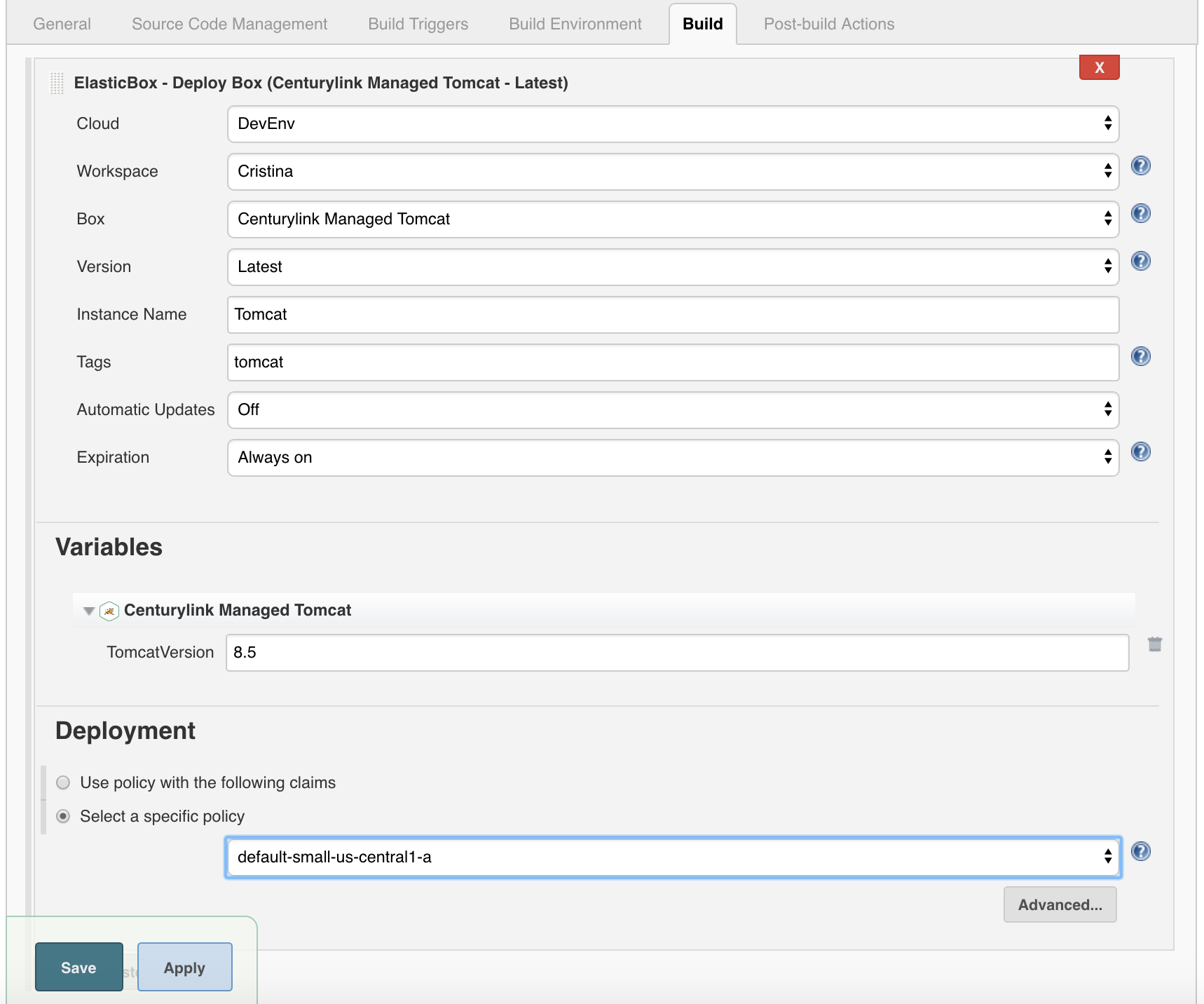This screenshot has height=1004, width=1204.
Task: Open help for the Workspace field
Action: [x=1140, y=166]
